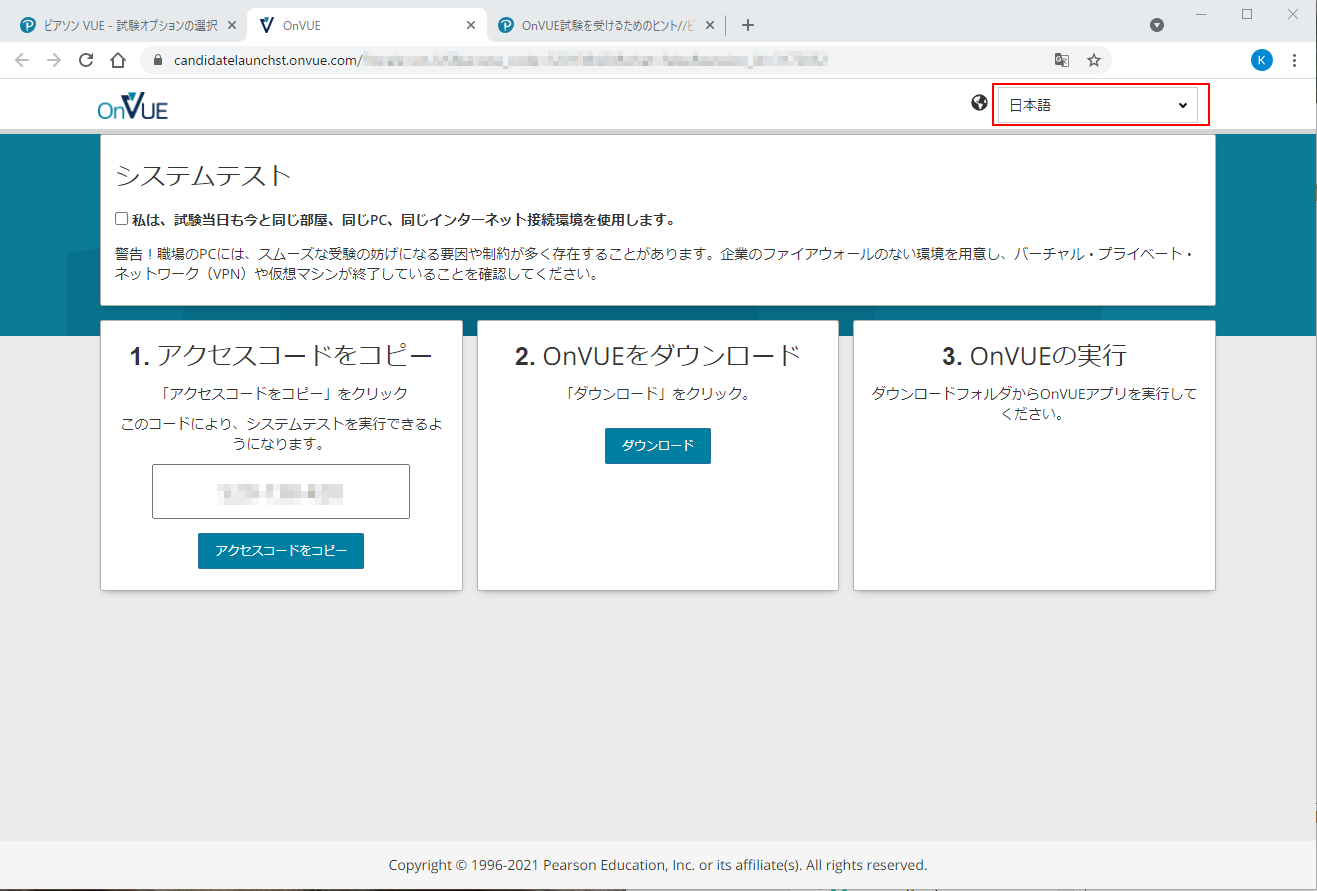
Task: Go to browser home page icon
Action: (118, 60)
